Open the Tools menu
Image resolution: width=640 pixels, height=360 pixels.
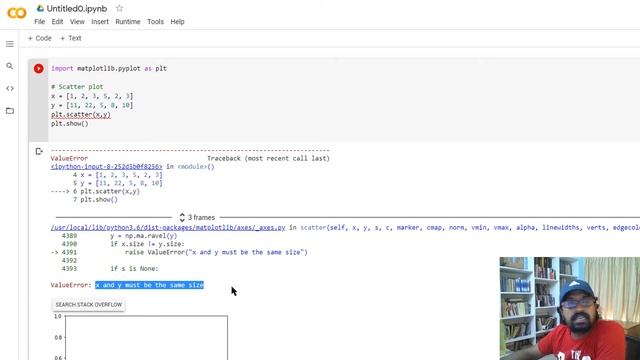click(155, 22)
